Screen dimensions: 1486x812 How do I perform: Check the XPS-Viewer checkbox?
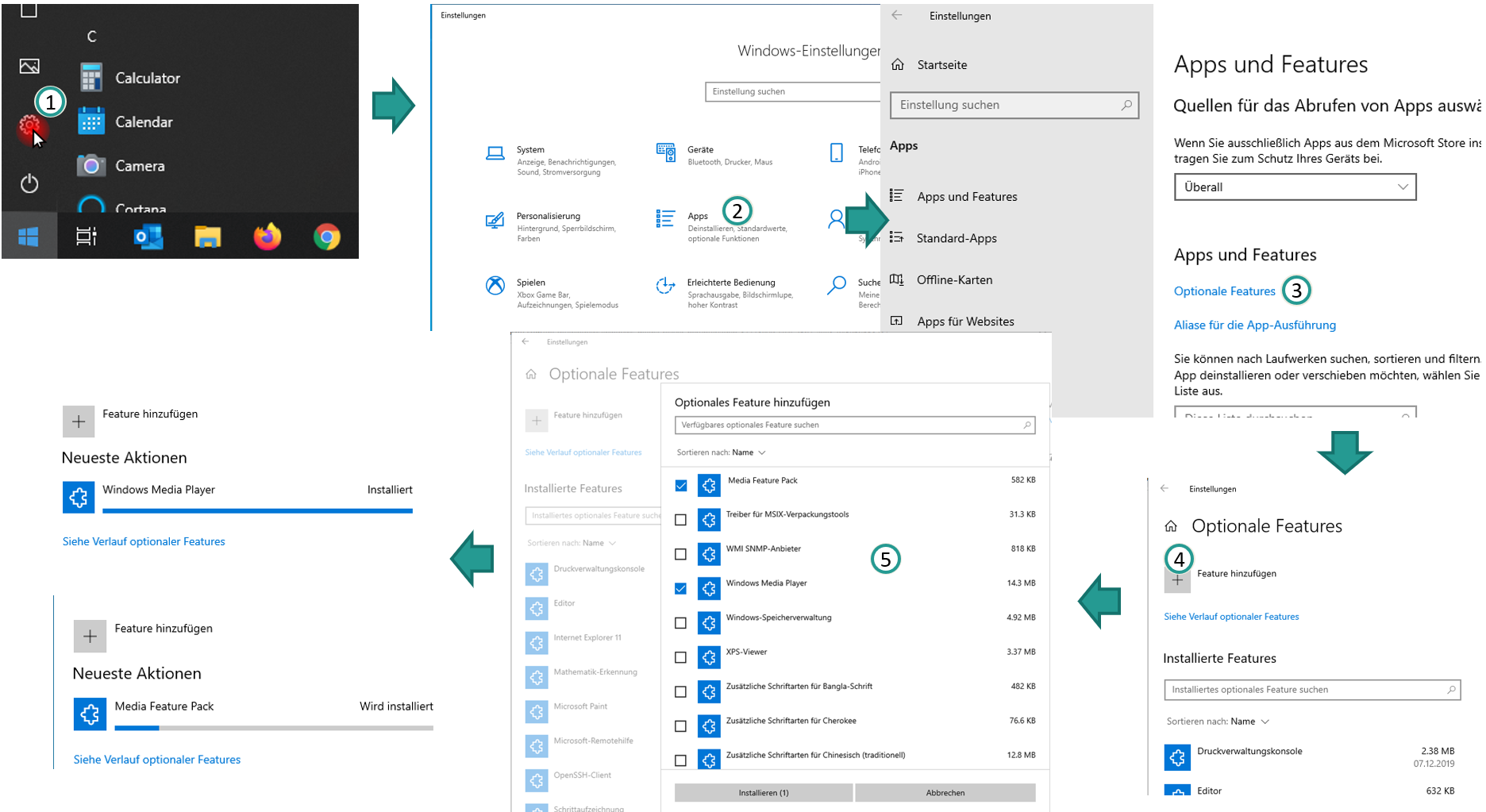click(680, 657)
